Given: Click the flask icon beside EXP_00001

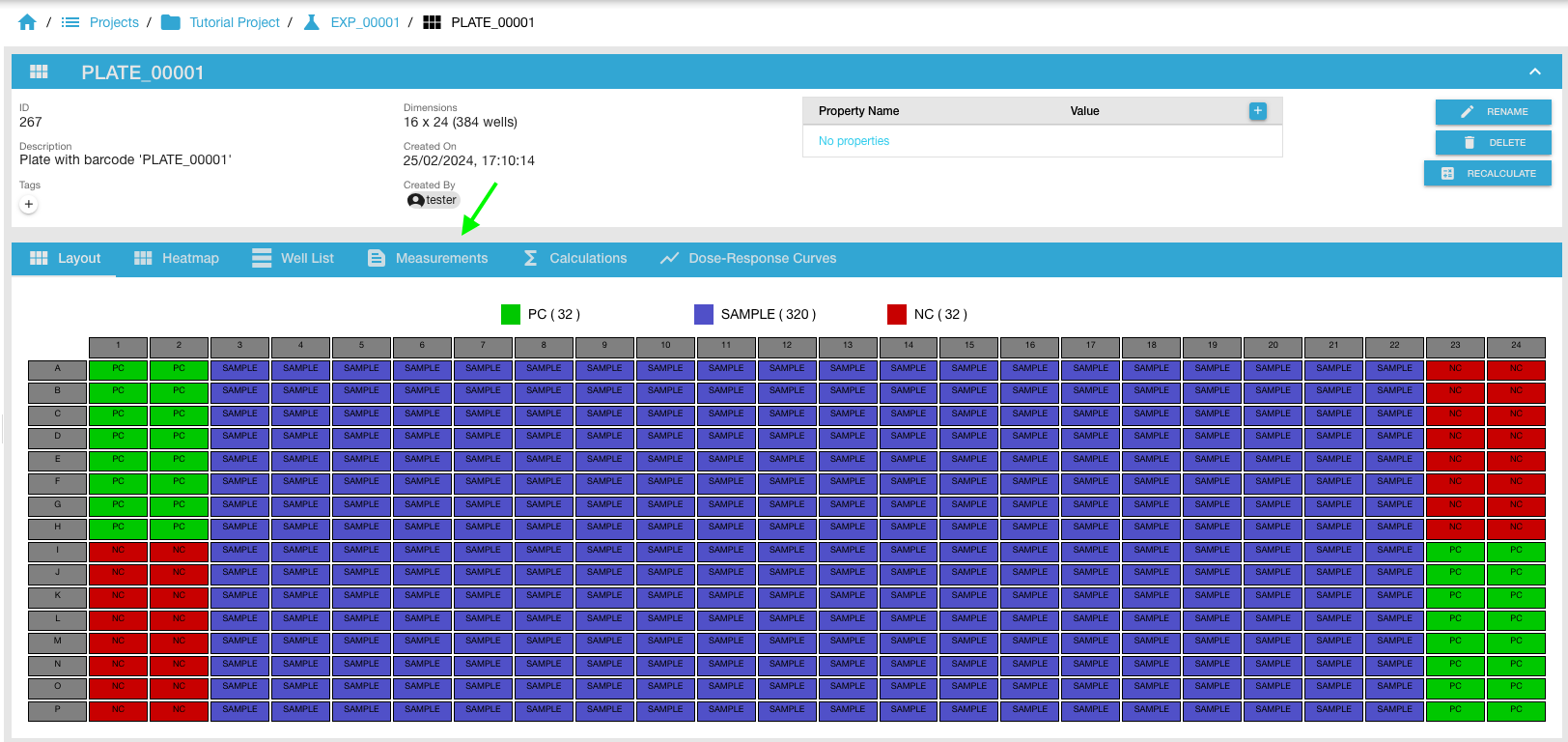Looking at the screenshot, I should pyautogui.click(x=312, y=22).
